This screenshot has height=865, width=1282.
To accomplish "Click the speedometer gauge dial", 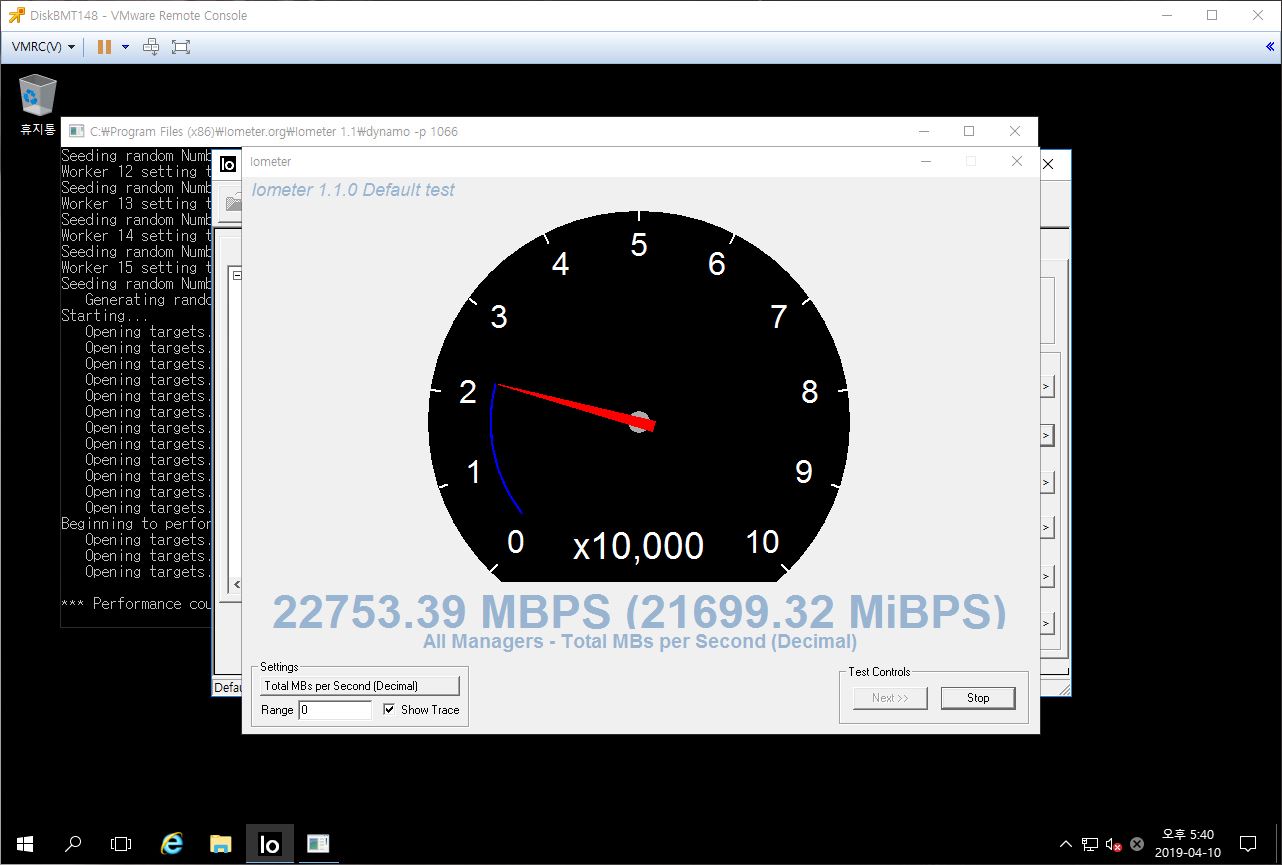I will (x=639, y=395).
